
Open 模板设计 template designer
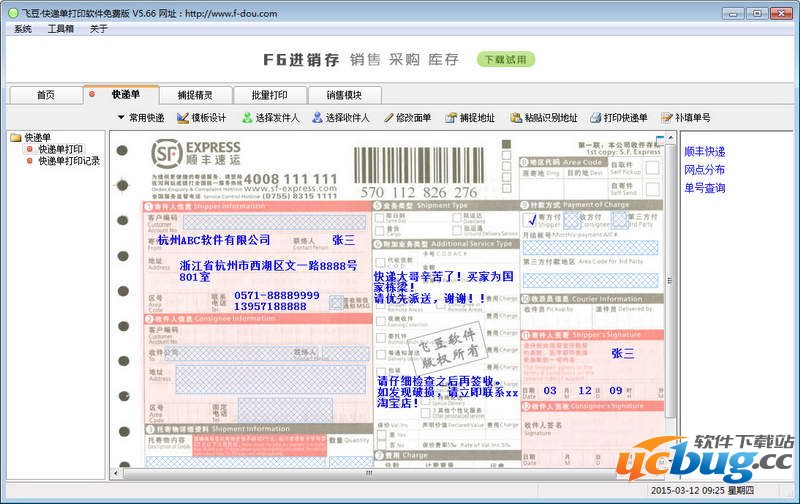click(x=202, y=118)
